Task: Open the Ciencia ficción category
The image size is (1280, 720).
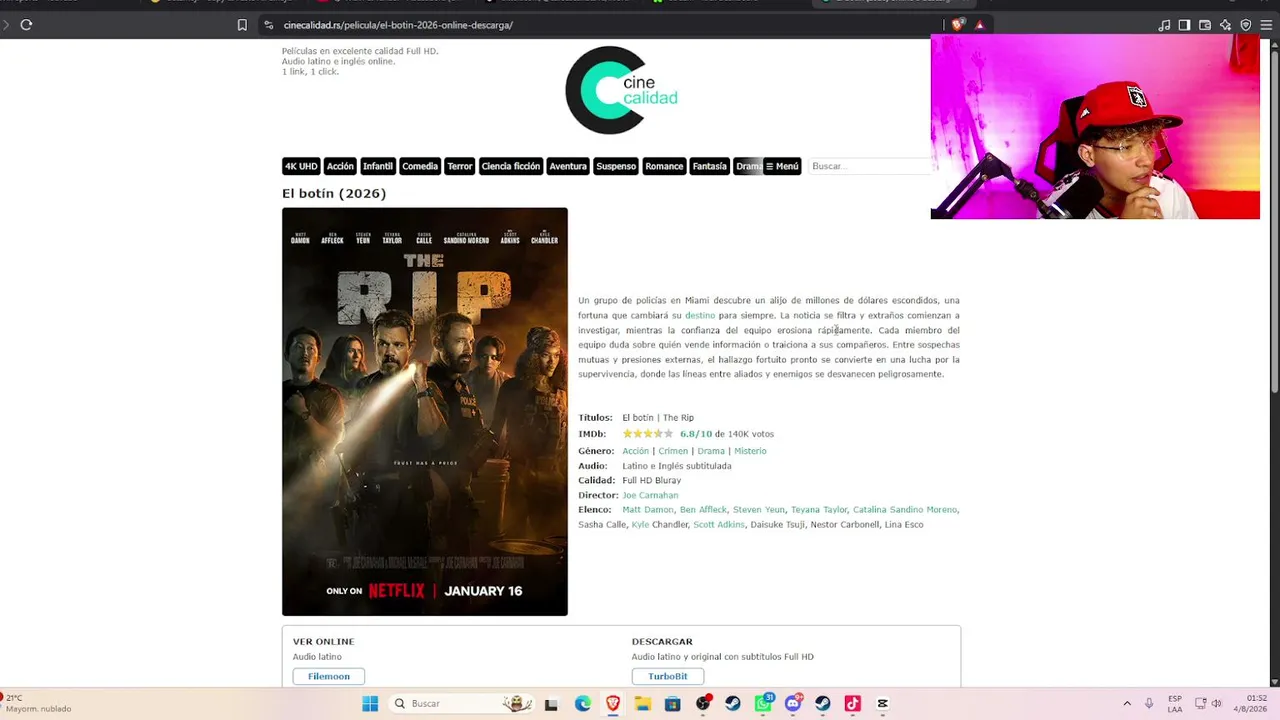Action: 510,166
